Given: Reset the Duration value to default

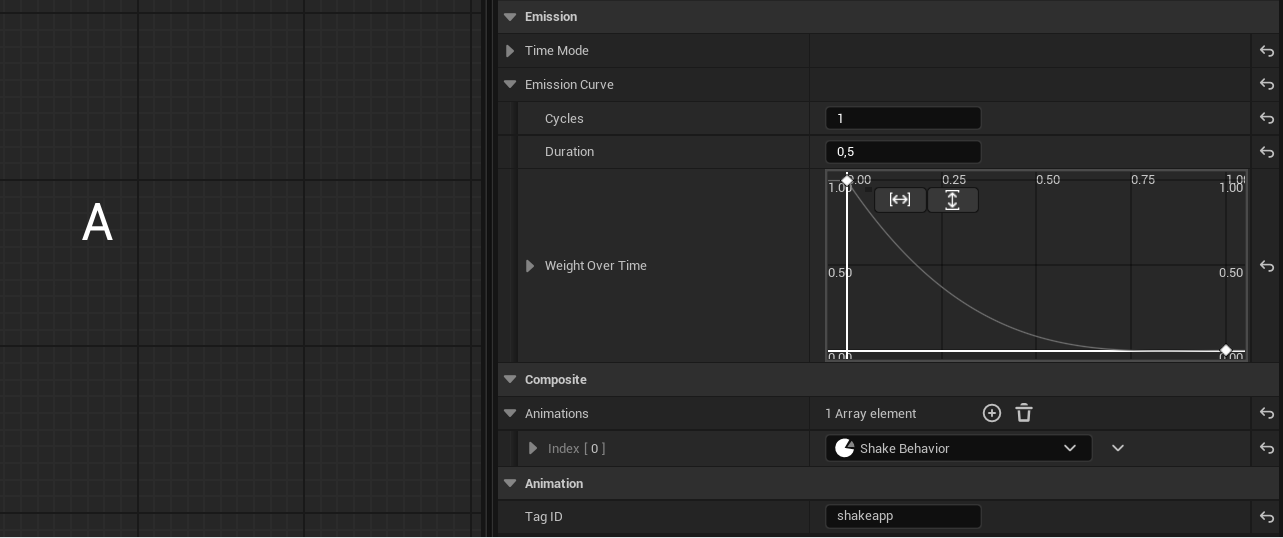Looking at the screenshot, I should pyautogui.click(x=1267, y=152).
